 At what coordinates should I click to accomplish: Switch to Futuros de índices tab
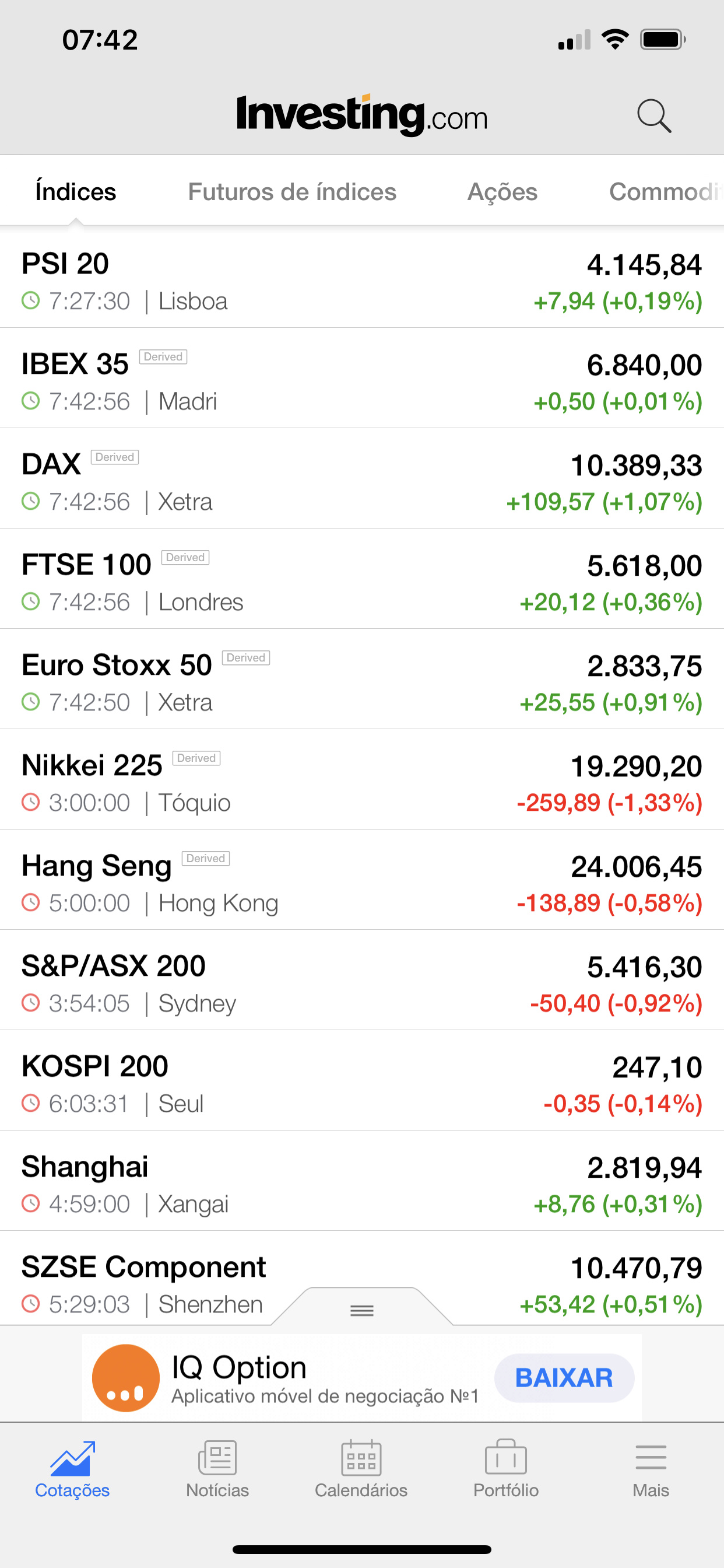pyautogui.click(x=292, y=192)
